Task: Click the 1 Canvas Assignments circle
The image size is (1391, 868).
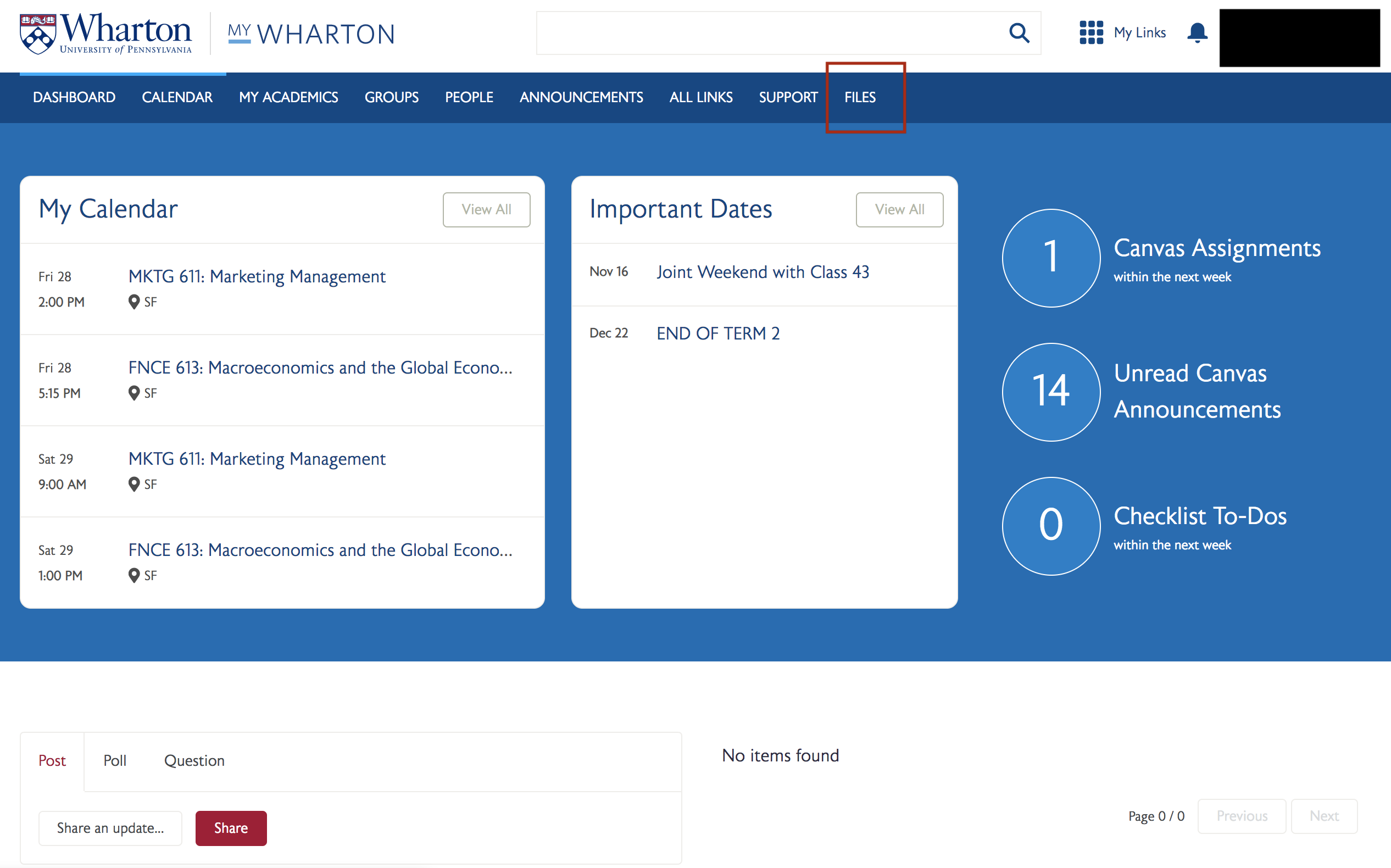Action: pyautogui.click(x=1050, y=258)
